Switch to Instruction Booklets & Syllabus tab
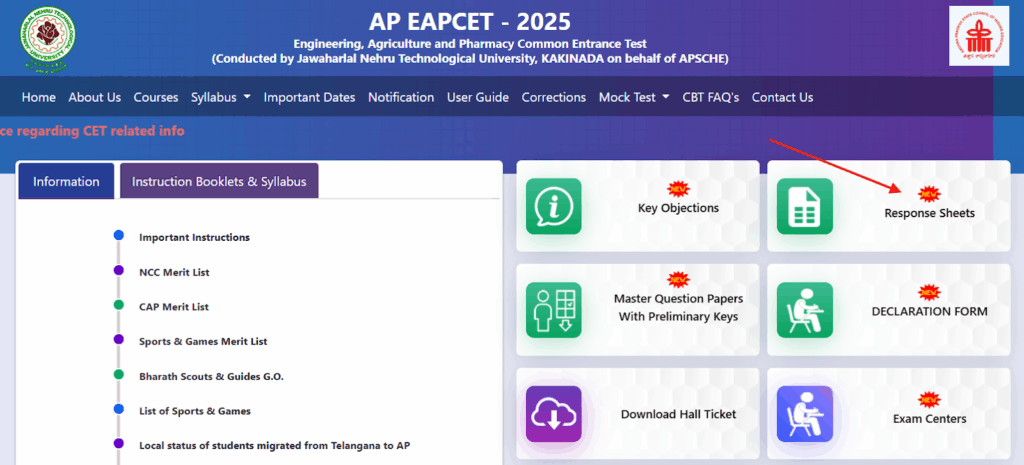The height and width of the screenshot is (465, 1024). point(219,181)
